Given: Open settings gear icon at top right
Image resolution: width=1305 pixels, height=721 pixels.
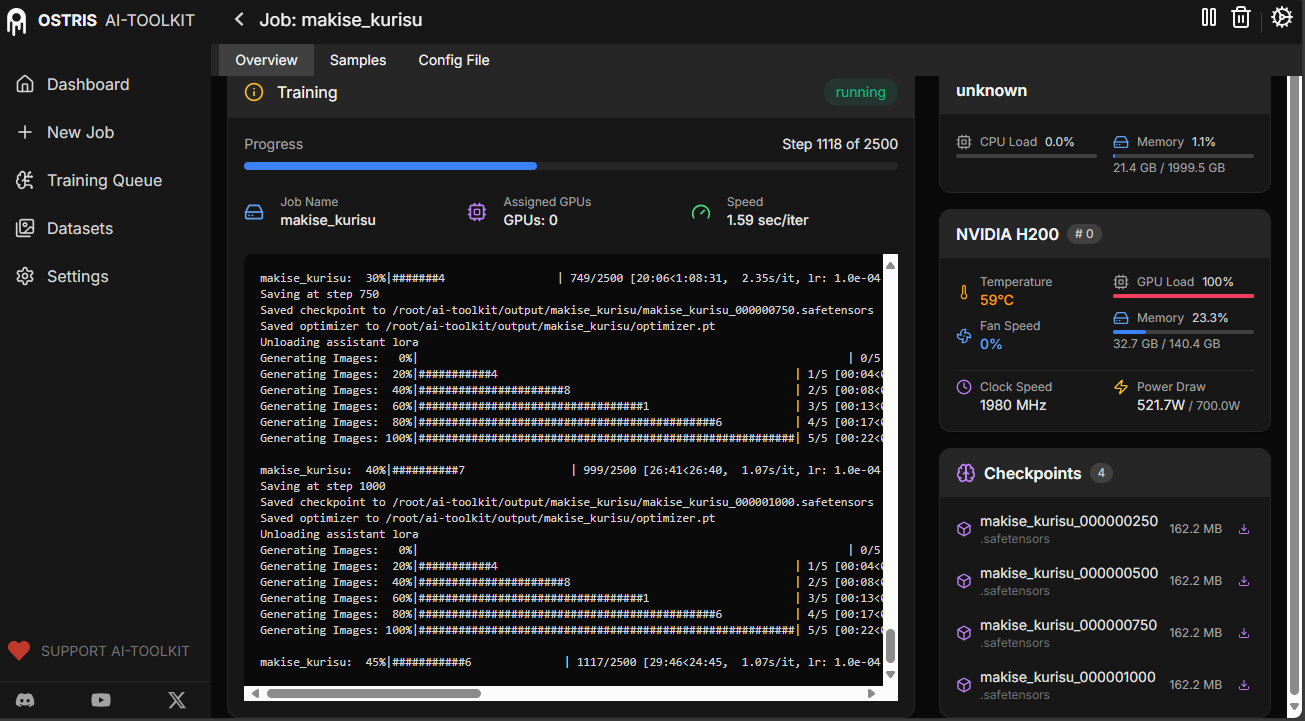Looking at the screenshot, I should pos(1281,18).
